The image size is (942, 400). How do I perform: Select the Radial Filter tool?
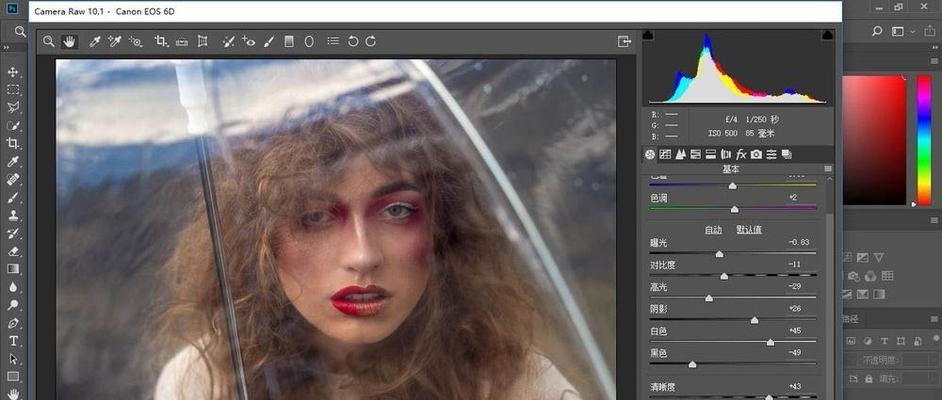[x=309, y=41]
